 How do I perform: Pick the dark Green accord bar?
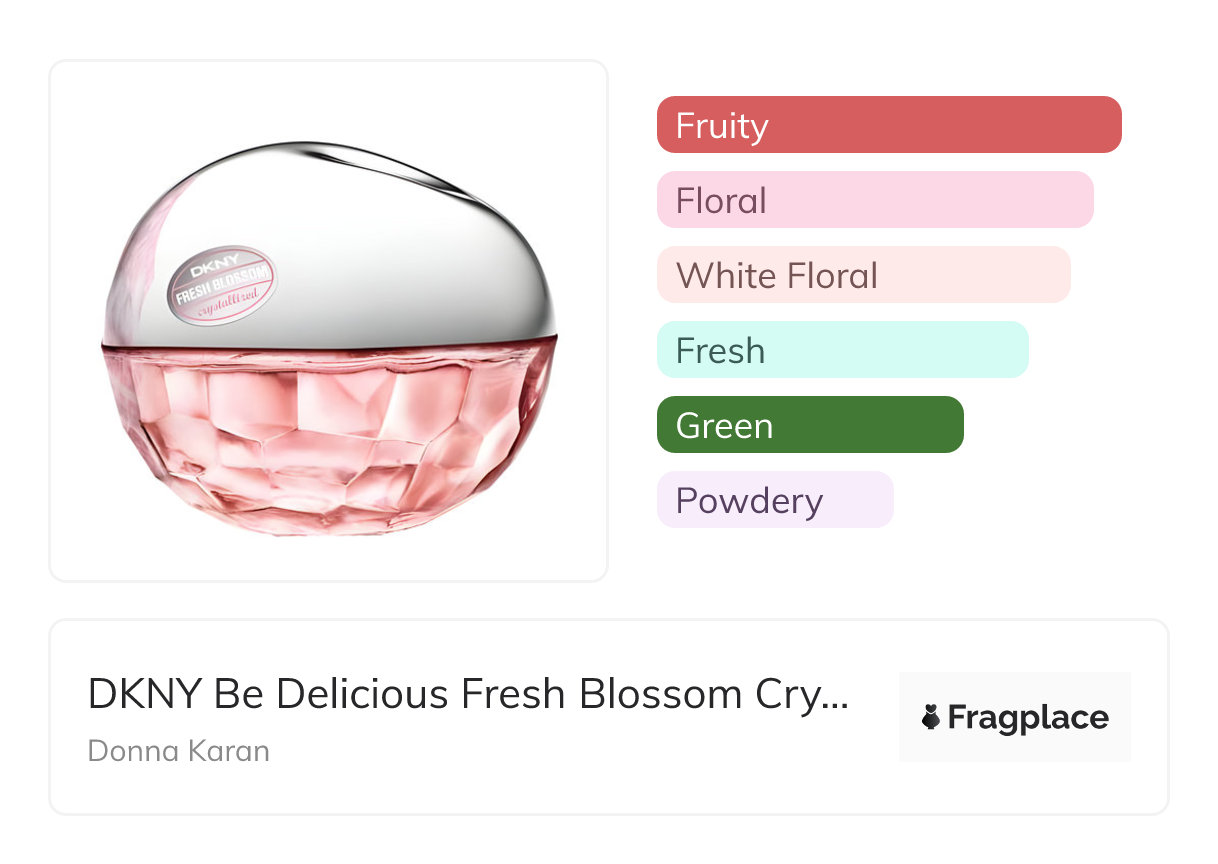click(809, 425)
